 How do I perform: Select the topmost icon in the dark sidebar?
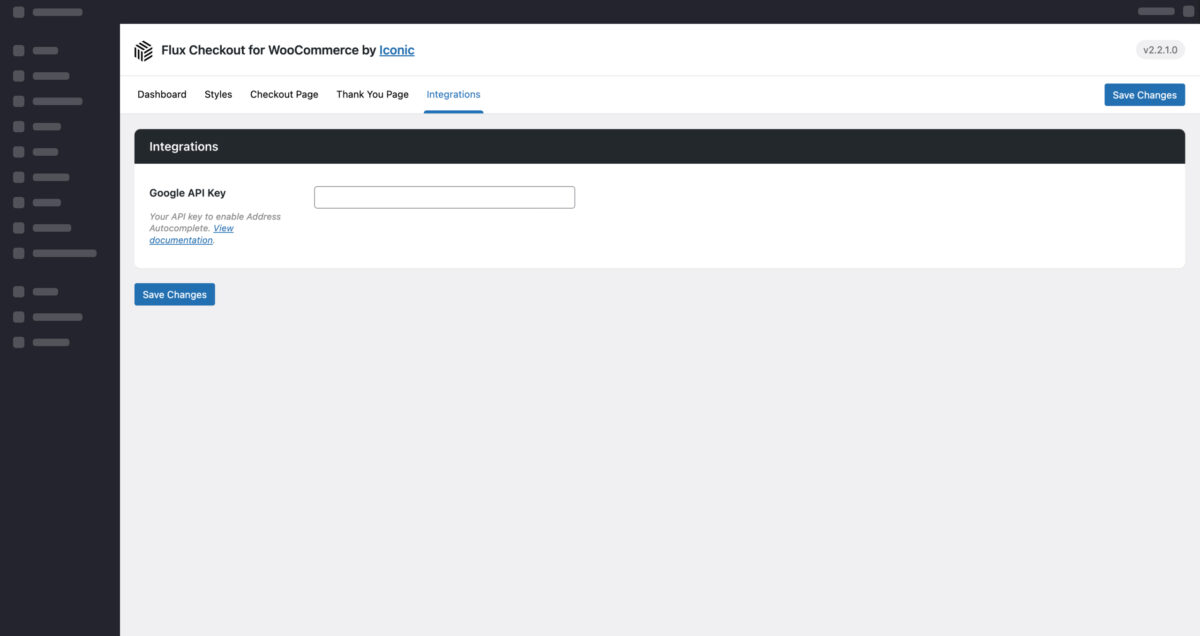click(x=17, y=50)
